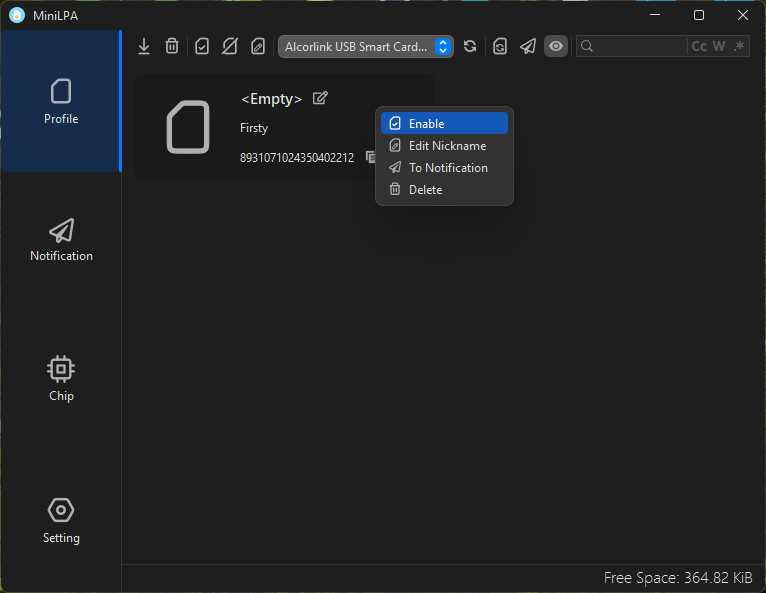The width and height of the screenshot is (766, 593).
Task: Toggle the eye visibility button in toolbar
Action: 556,46
